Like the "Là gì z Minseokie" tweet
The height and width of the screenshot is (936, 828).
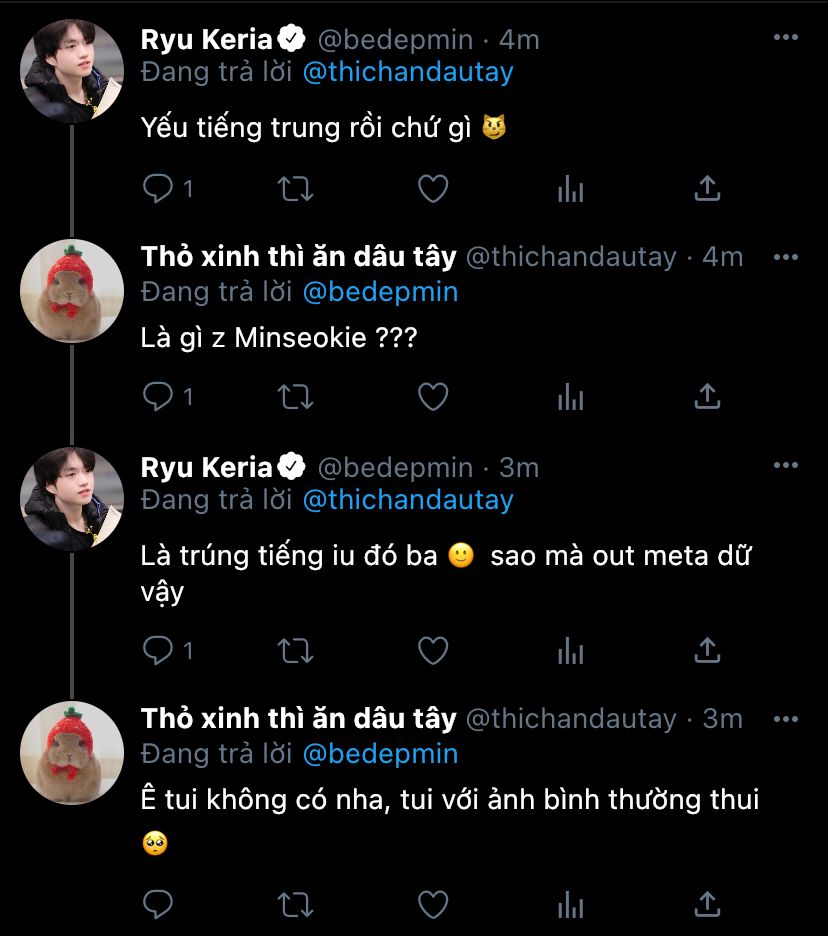432,396
